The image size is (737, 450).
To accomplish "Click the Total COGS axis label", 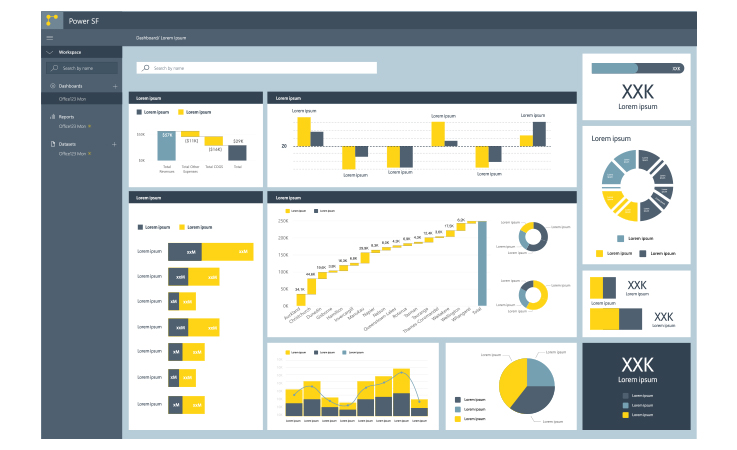I will click(x=214, y=167).
